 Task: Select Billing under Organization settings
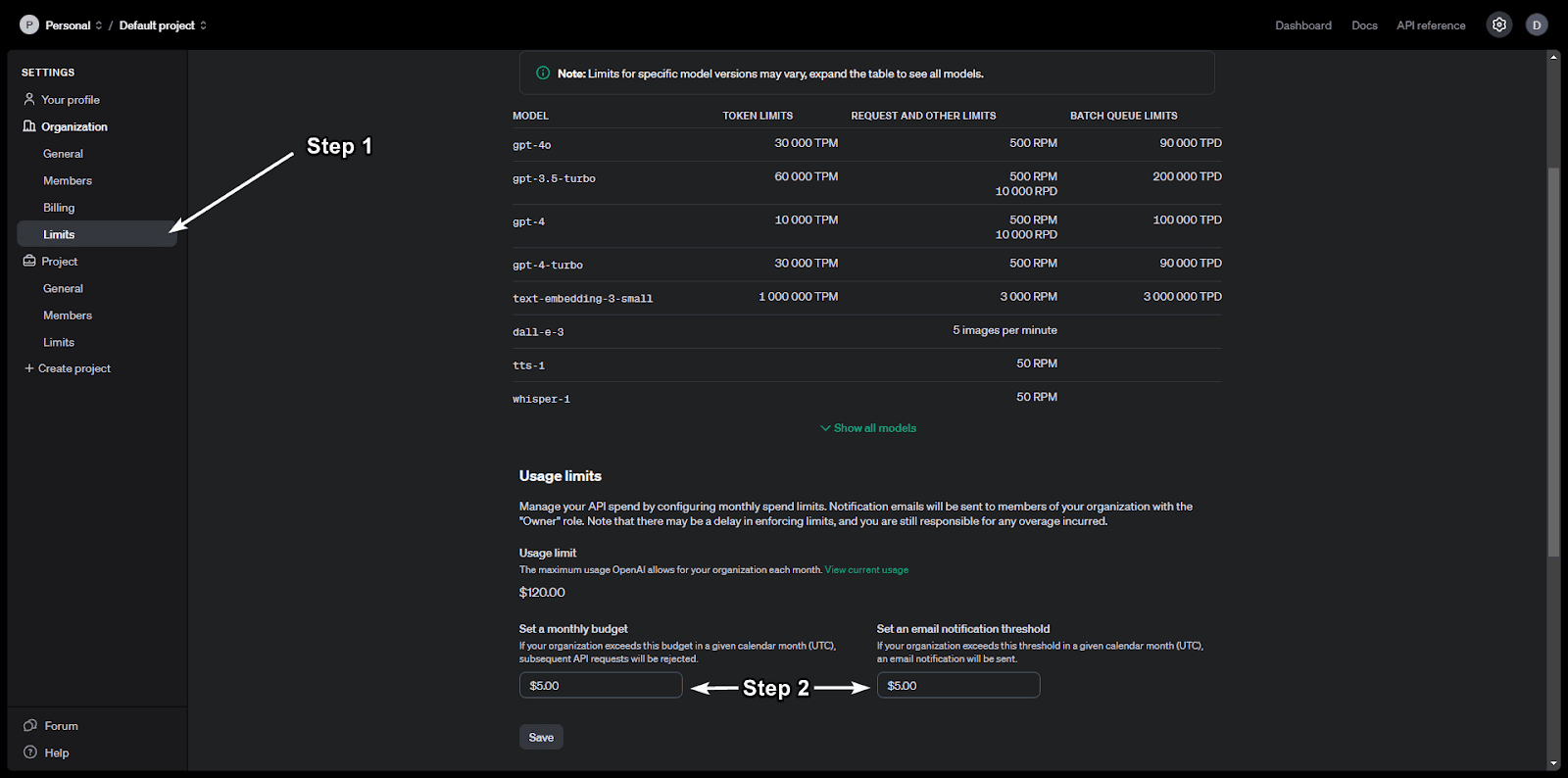59,208
